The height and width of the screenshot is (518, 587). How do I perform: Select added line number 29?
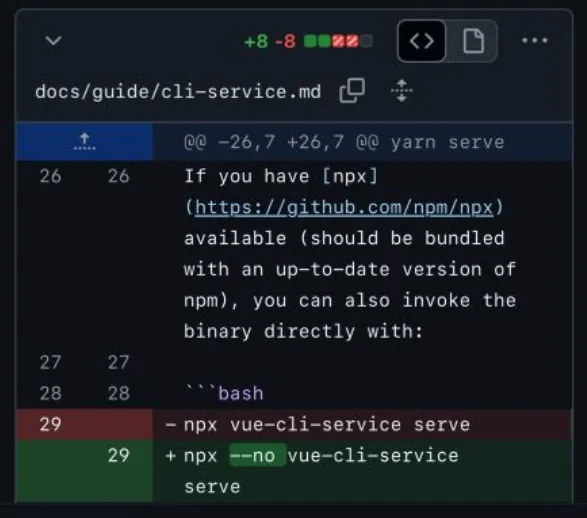click(119, 455)
